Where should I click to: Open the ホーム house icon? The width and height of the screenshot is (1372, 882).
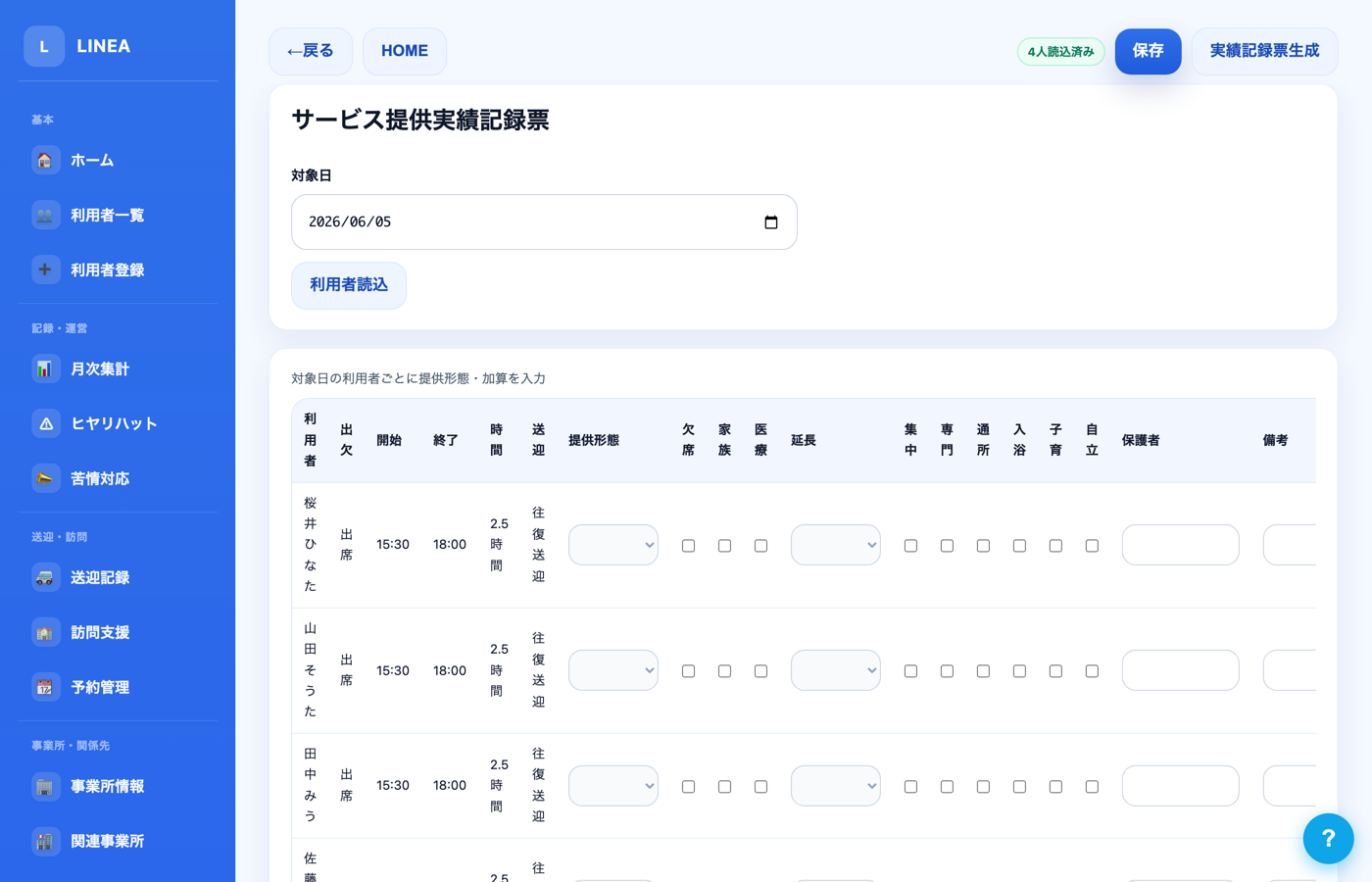tap(45, 160)
